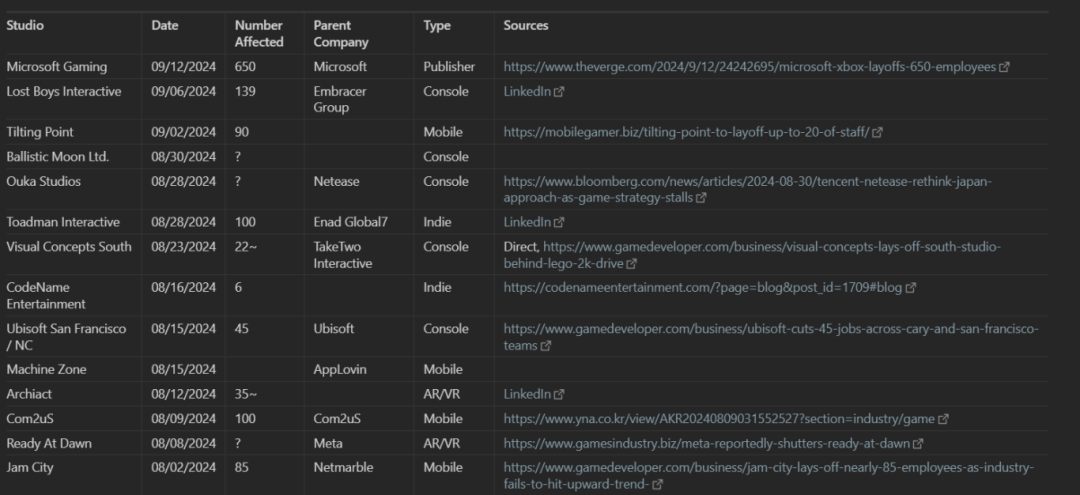Click external-link icon after The Verge URL
The width and height of the screenshot is (1080, 495).
click(1004, 67)
